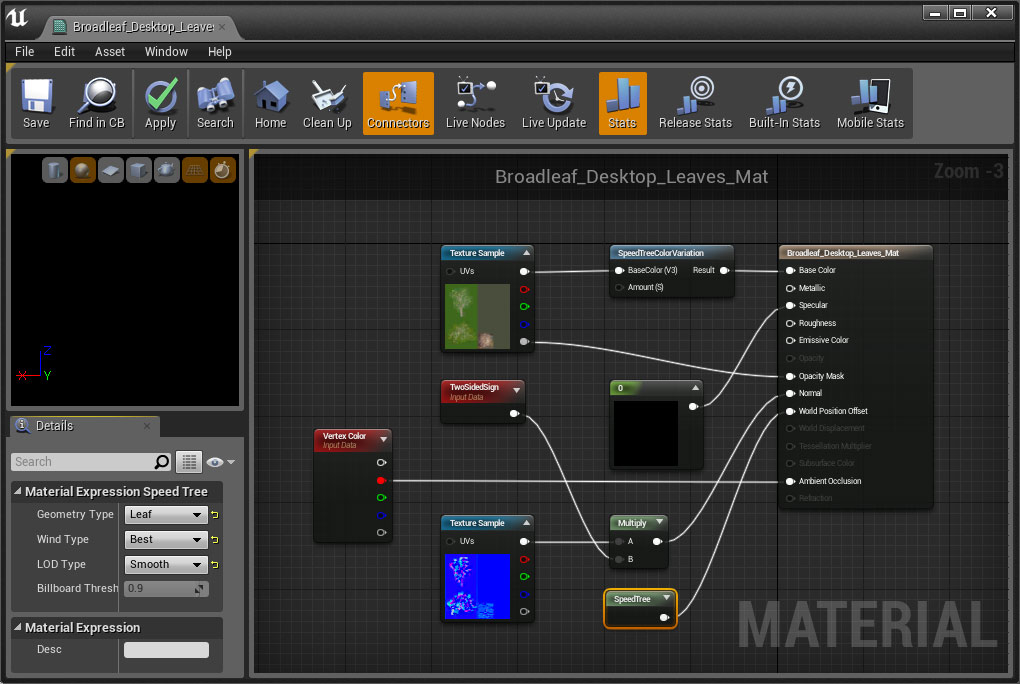Click SpeedTree node output pin

point(664,618)
